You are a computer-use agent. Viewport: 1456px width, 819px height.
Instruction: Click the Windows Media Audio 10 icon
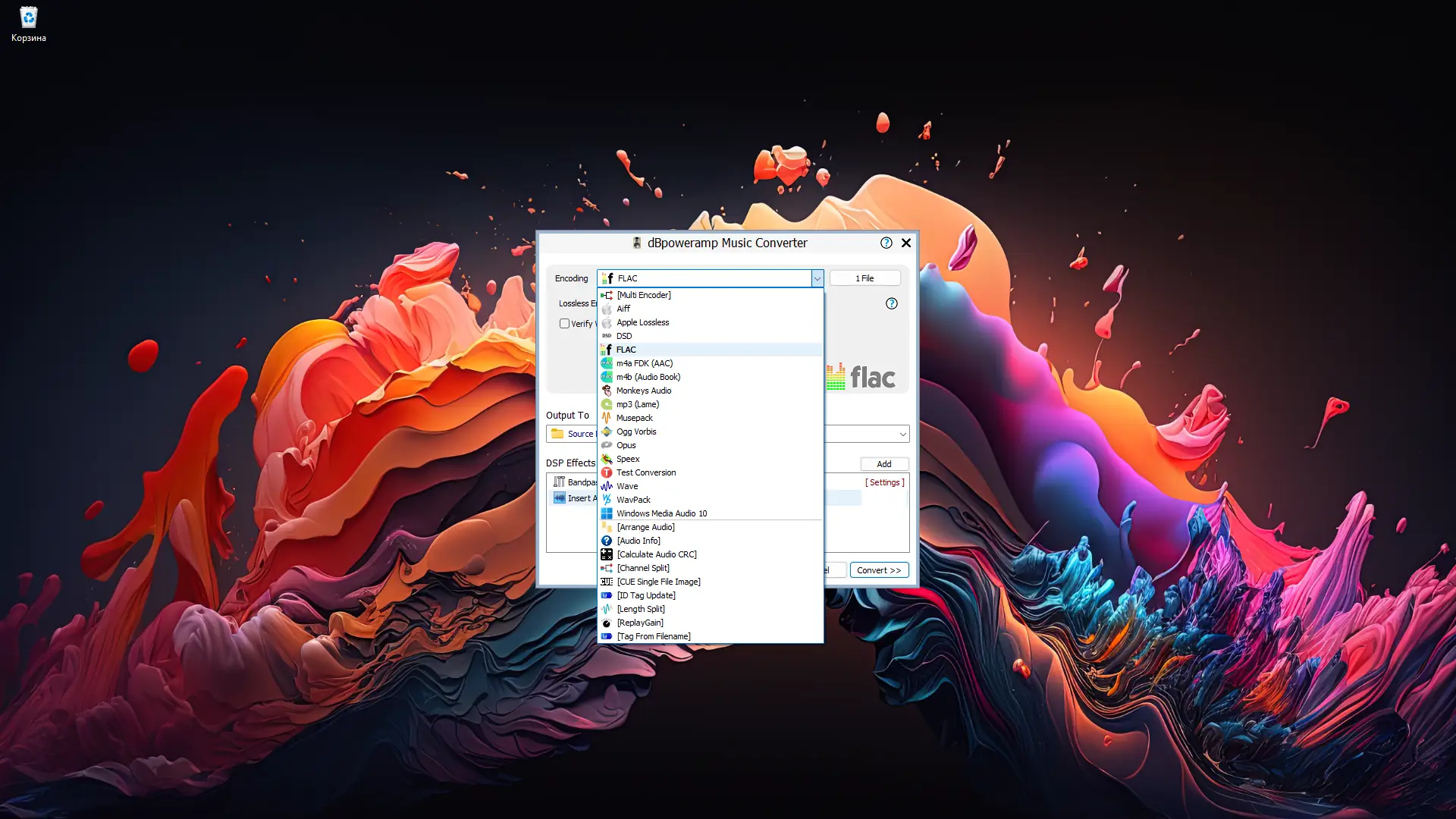pyautogui.click(x=607, y=513)
